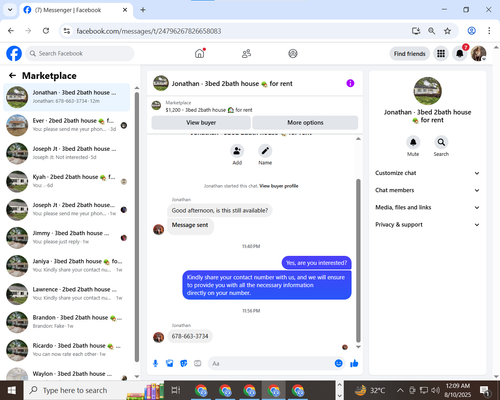500x400 pixels.
Task: Open the volume icon in system tray
Action: coord(435,390)
